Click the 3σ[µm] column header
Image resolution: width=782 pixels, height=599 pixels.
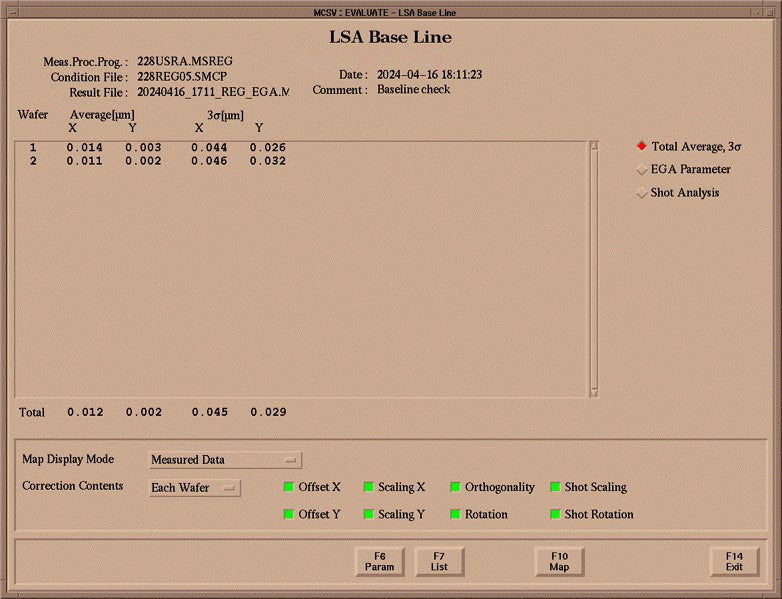[225, 116]
